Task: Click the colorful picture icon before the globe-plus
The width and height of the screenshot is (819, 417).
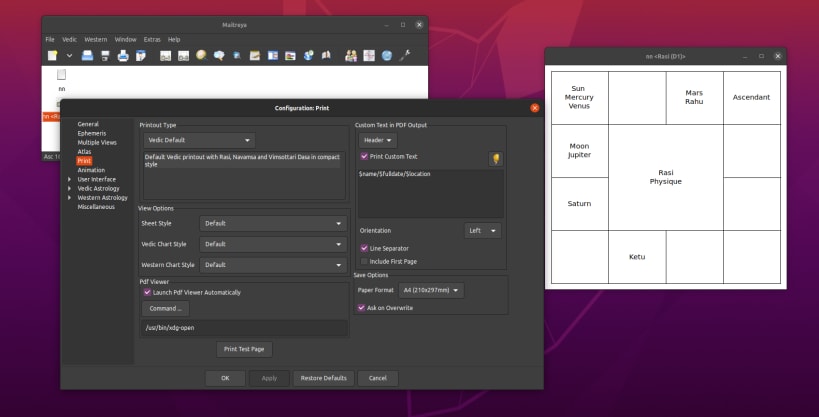Action: [290, 55]
